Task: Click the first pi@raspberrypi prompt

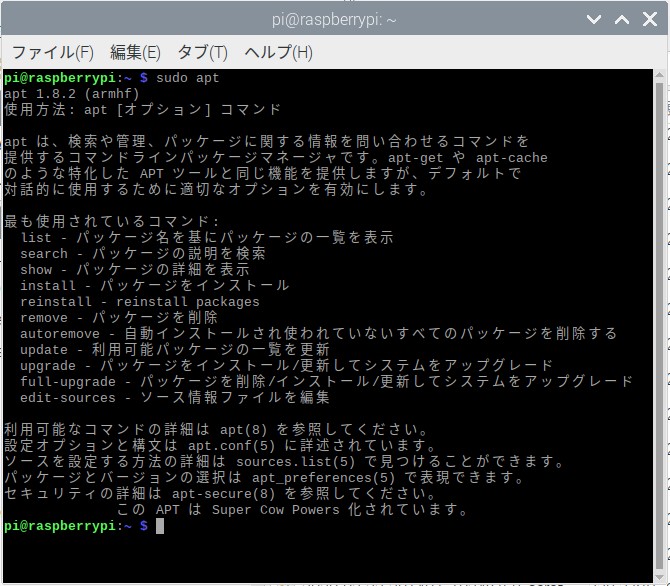Action: (76, 78)
